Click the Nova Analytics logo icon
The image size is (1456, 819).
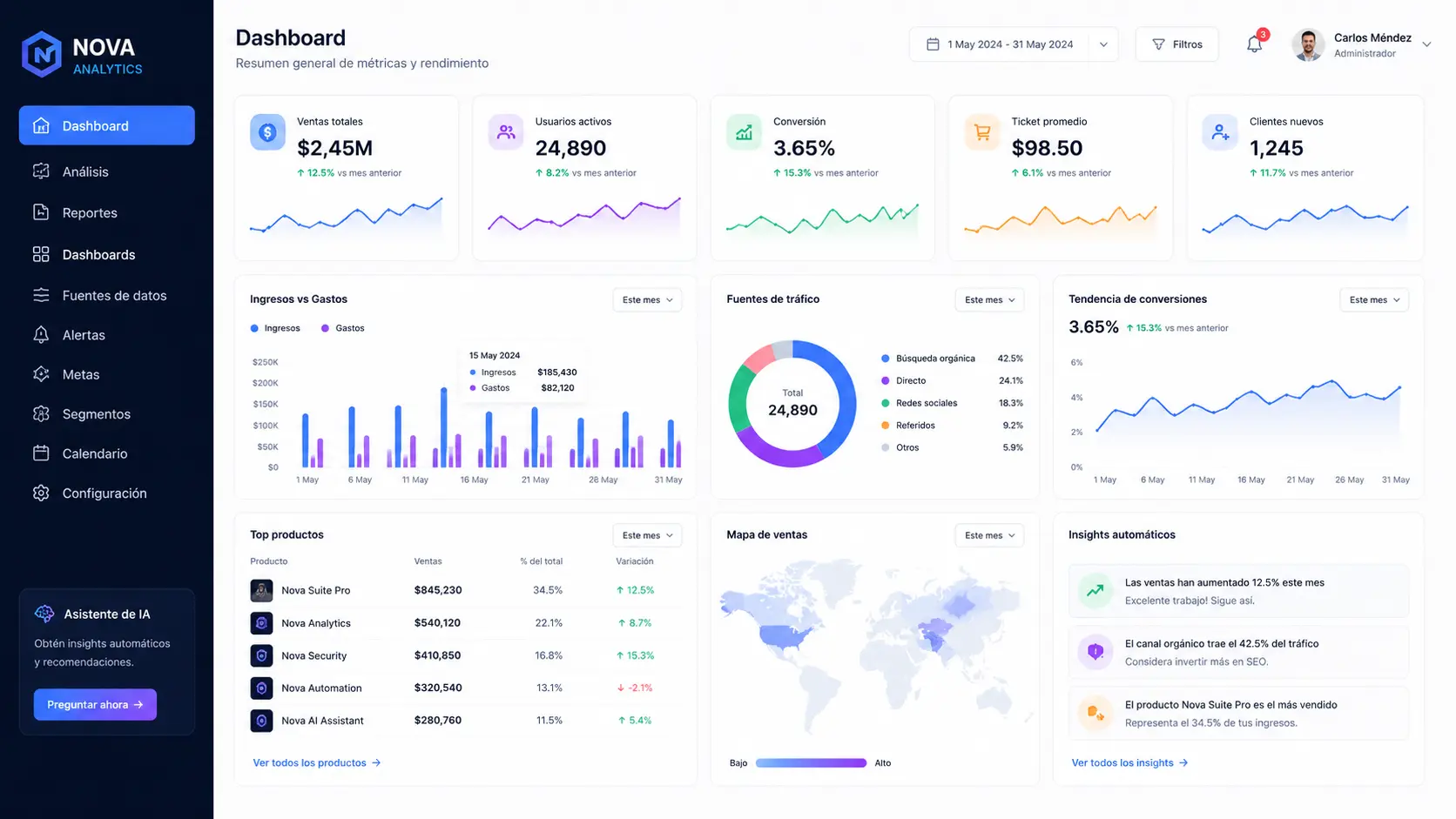pyautogui.click(x=42, y=55)
